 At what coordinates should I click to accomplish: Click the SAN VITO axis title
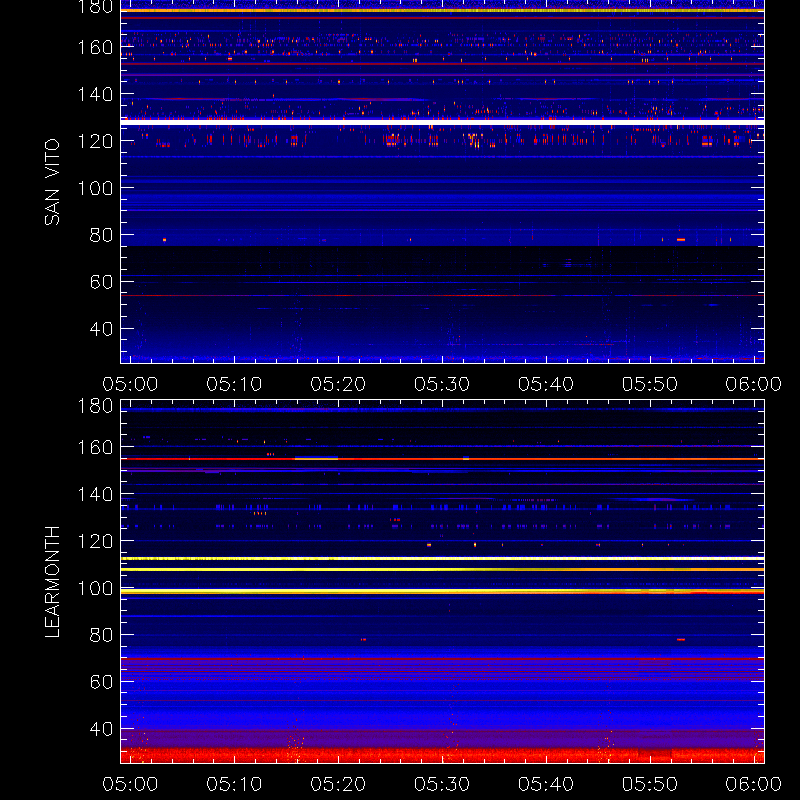[52, 182]
